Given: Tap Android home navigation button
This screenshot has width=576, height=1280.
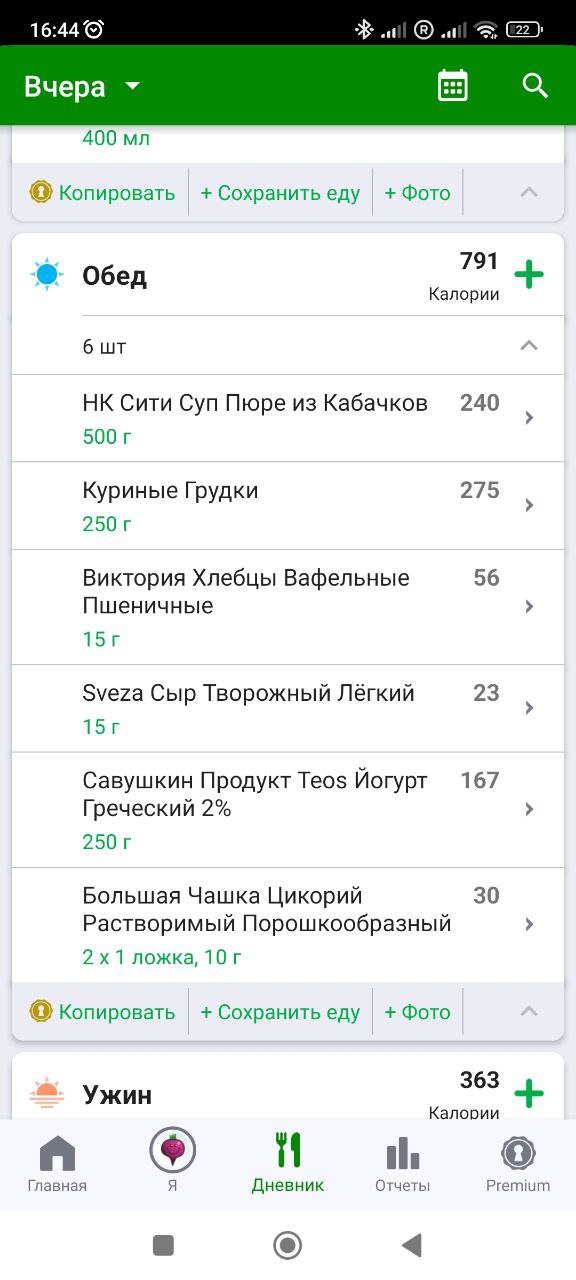Looking at the screenshot, I should tap(288, 1245).
